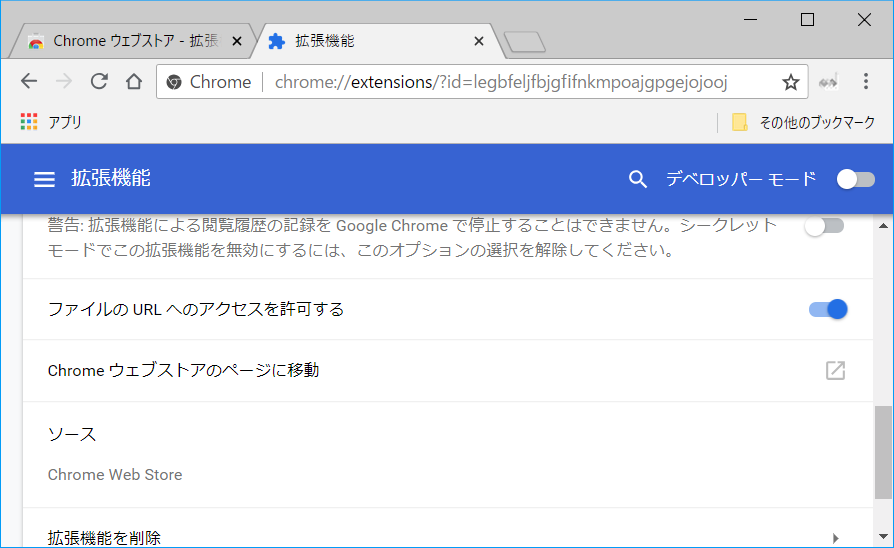Open the Chrome three-dot menu
Image resolution: width=894 pixels, height=548 pixels.
tap(865, 82)
